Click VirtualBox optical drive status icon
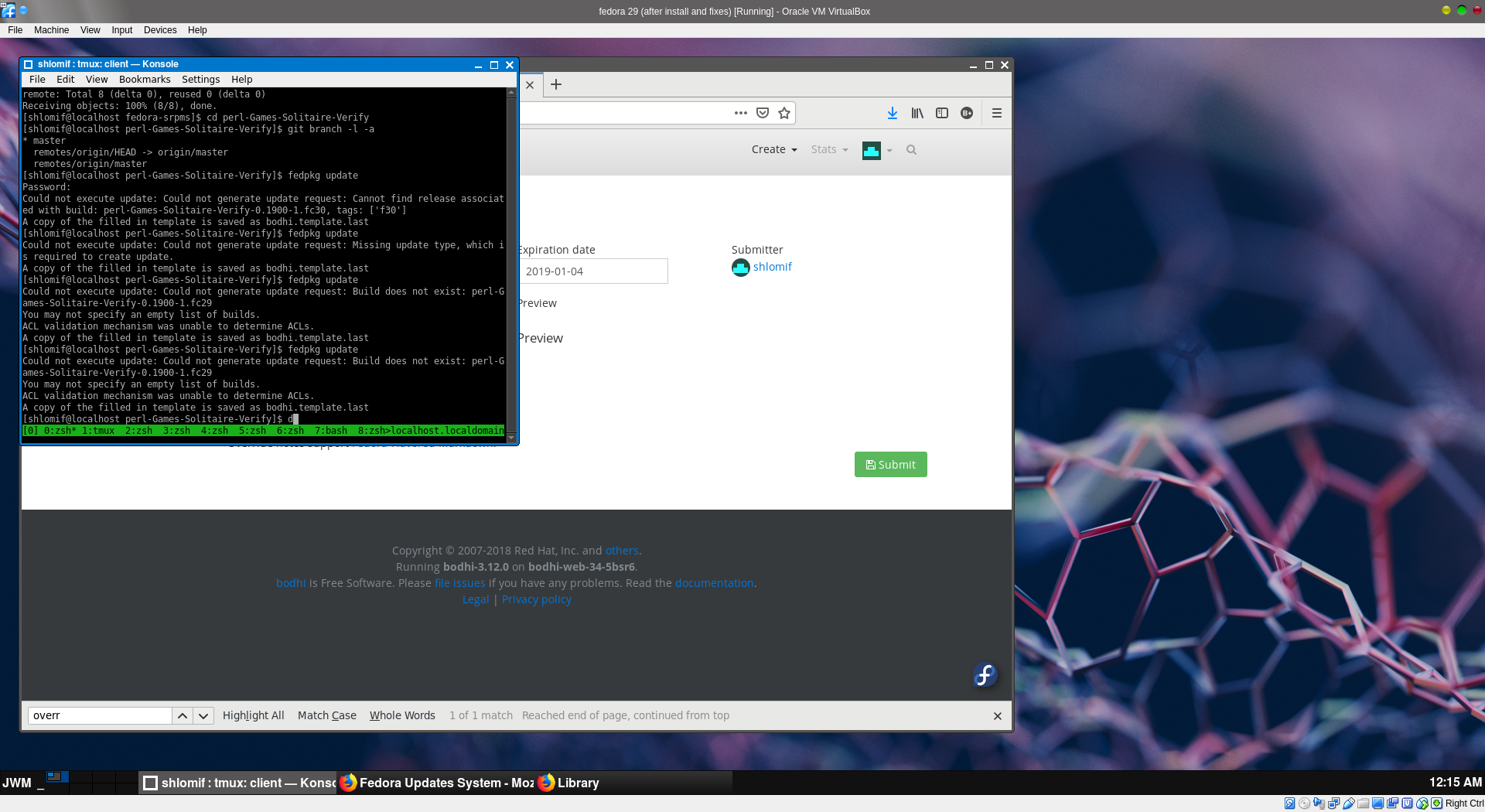 [1304, 803]
